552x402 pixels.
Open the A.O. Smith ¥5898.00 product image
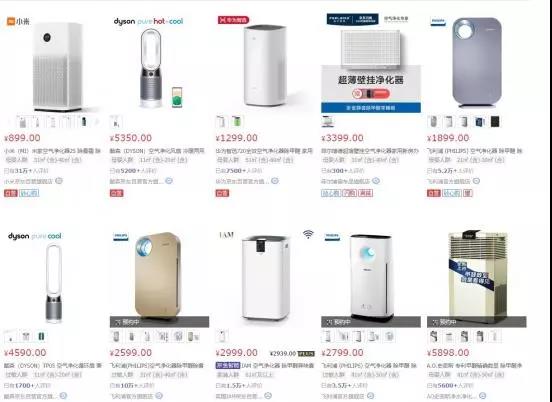click(x=477, y=278)
